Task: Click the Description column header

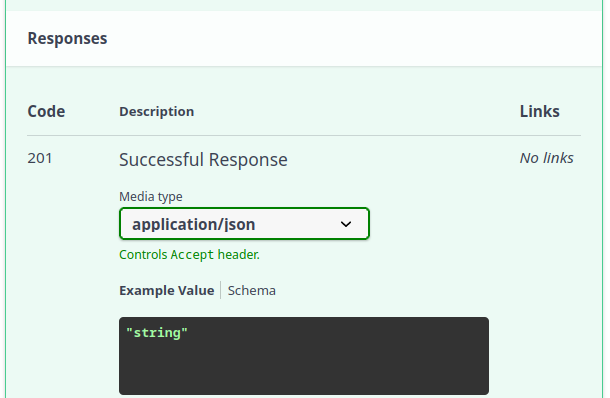Action: coord(156,112)
